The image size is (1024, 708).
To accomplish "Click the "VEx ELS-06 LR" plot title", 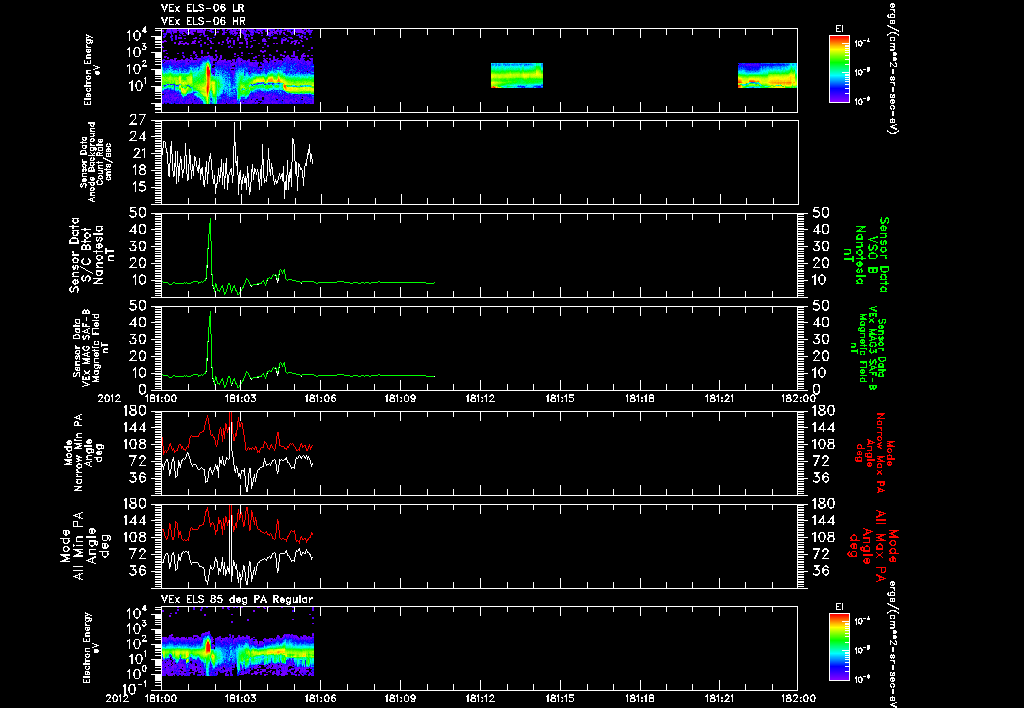I will (202, 8).
